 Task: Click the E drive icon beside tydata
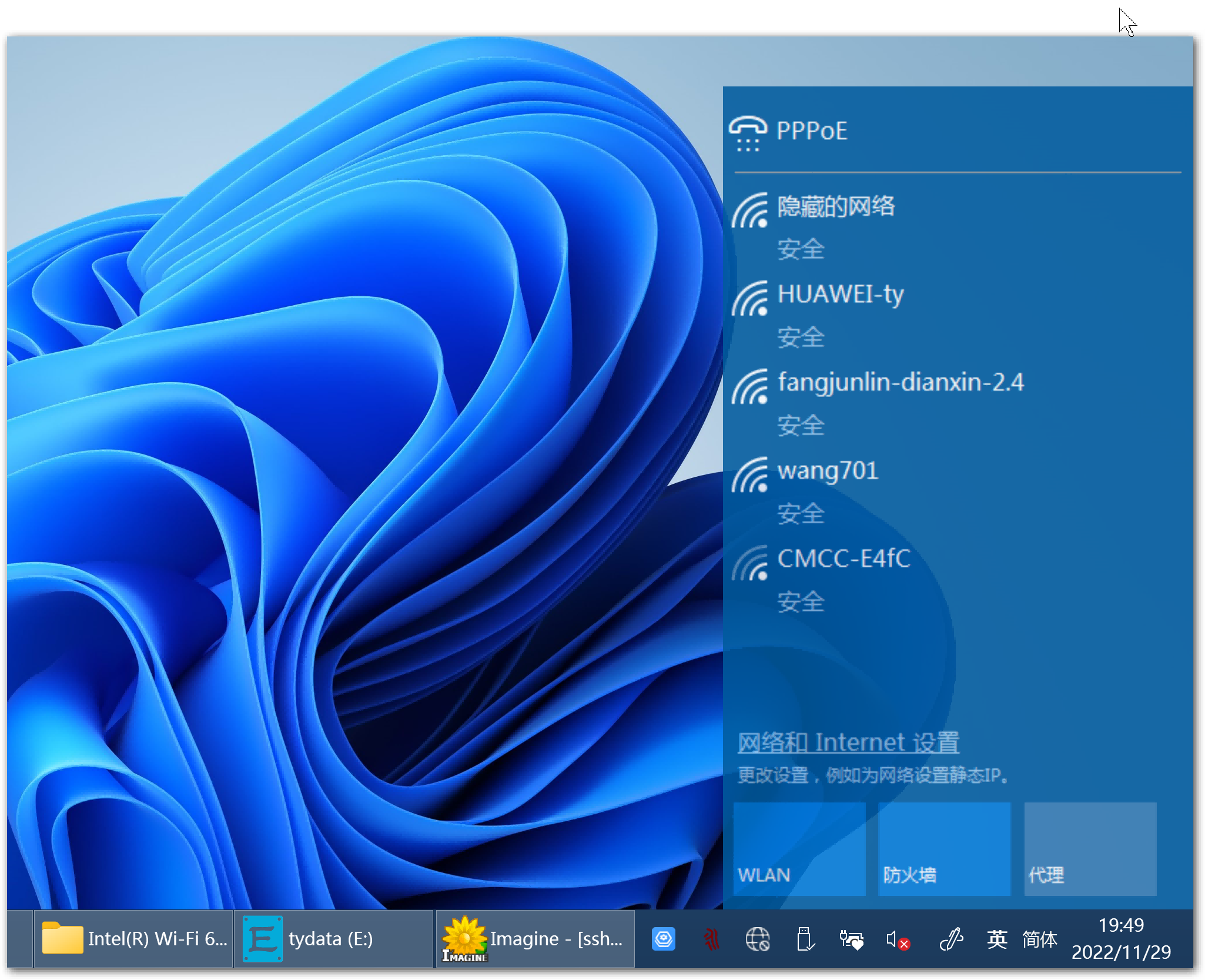pos(262,939)
